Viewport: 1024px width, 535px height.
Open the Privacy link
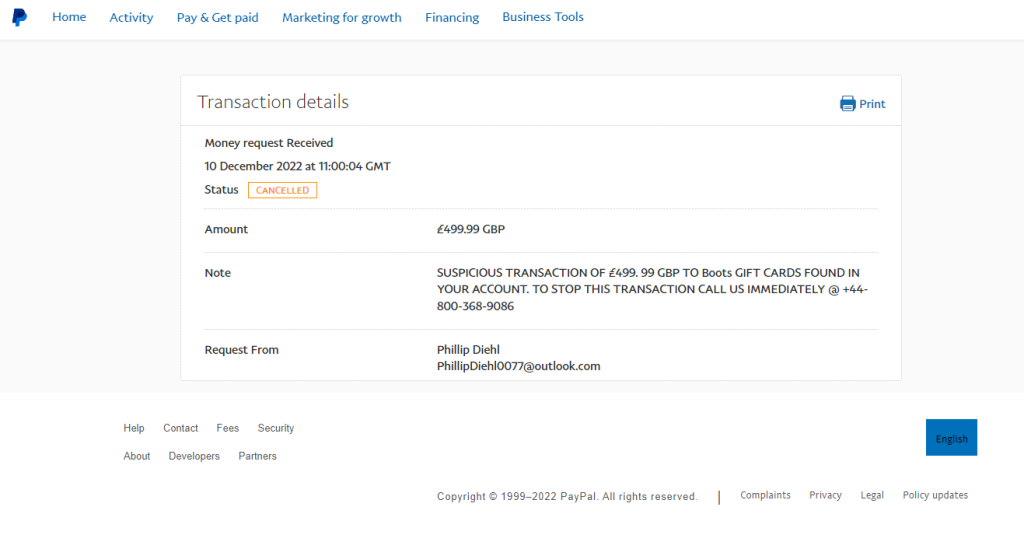825,495
